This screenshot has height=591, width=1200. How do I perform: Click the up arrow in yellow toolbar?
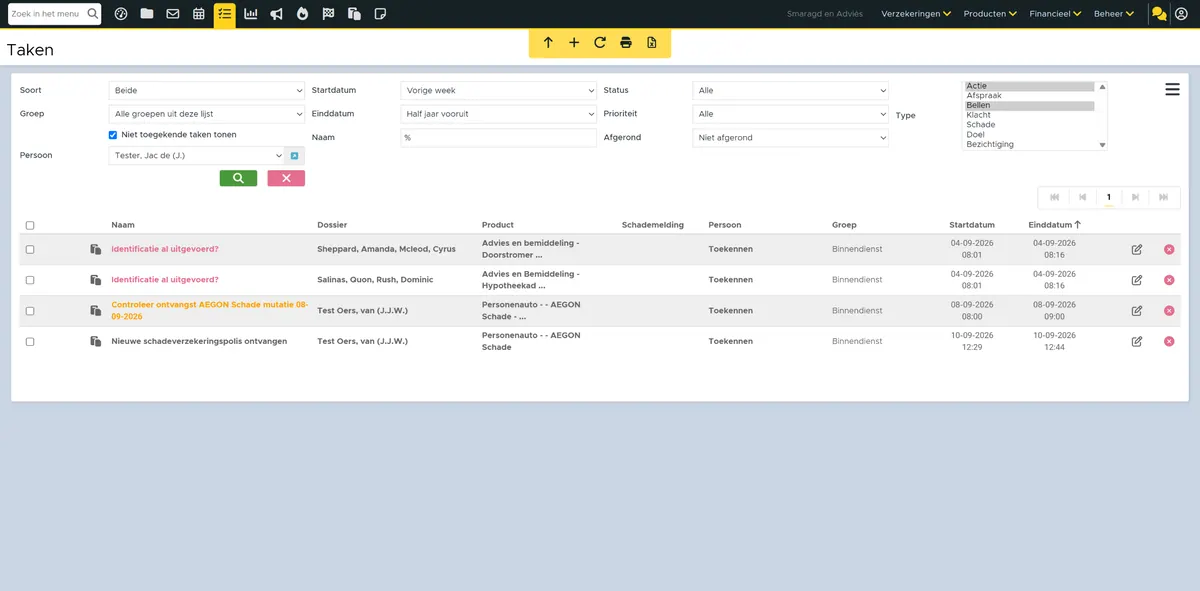click(x=548, y=43)
